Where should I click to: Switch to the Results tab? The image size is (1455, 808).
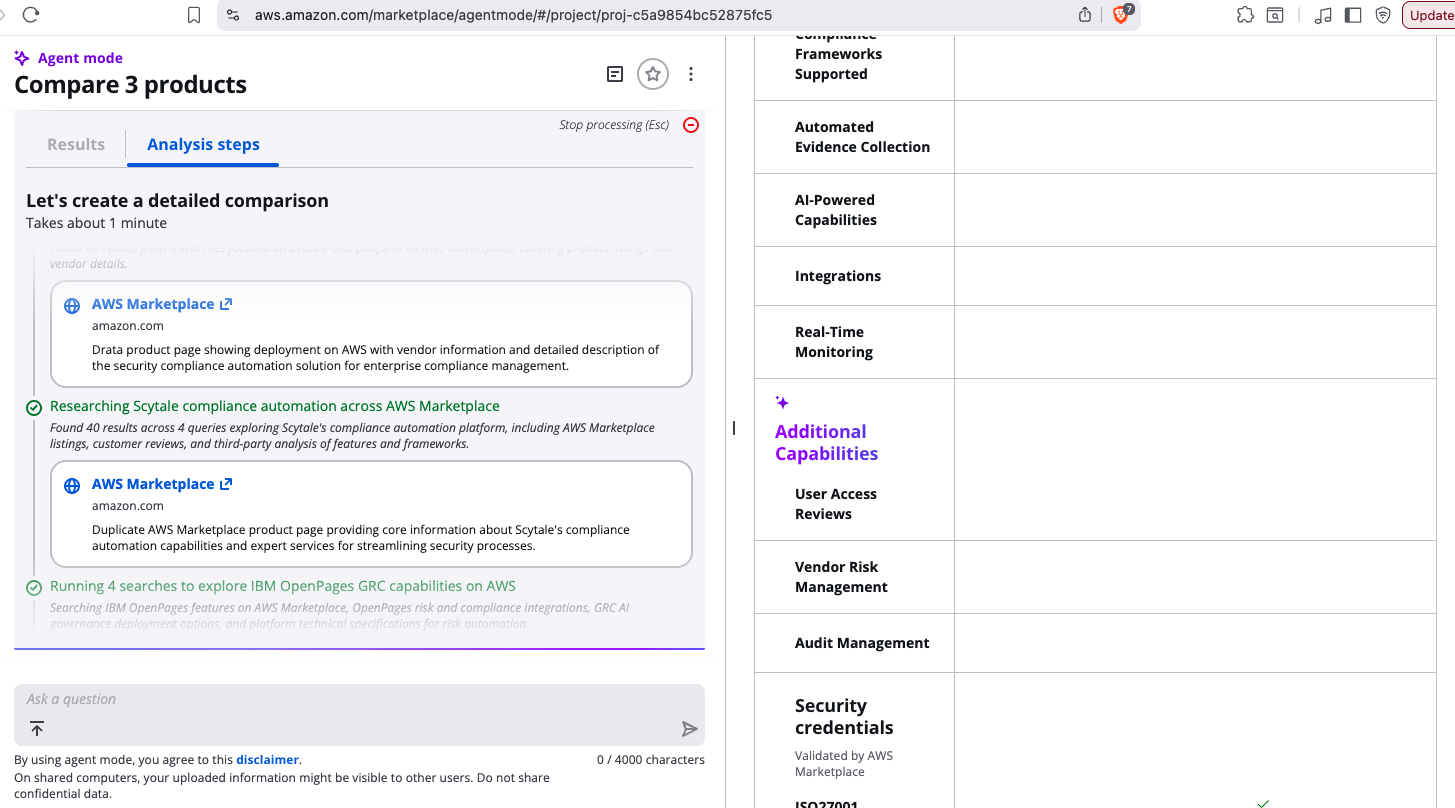coord(76,144)
